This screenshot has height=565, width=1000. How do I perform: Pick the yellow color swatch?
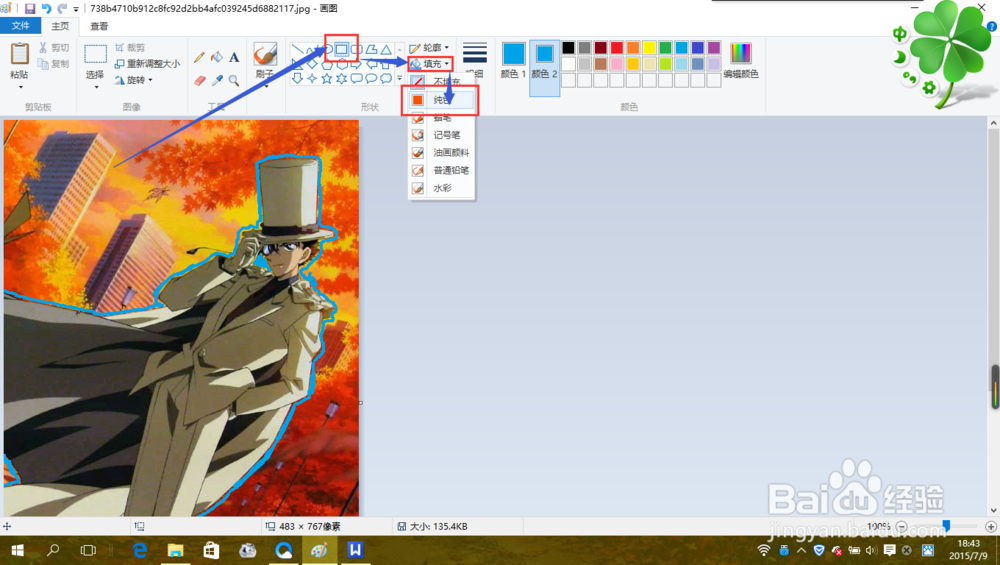[x=649, y=48]
